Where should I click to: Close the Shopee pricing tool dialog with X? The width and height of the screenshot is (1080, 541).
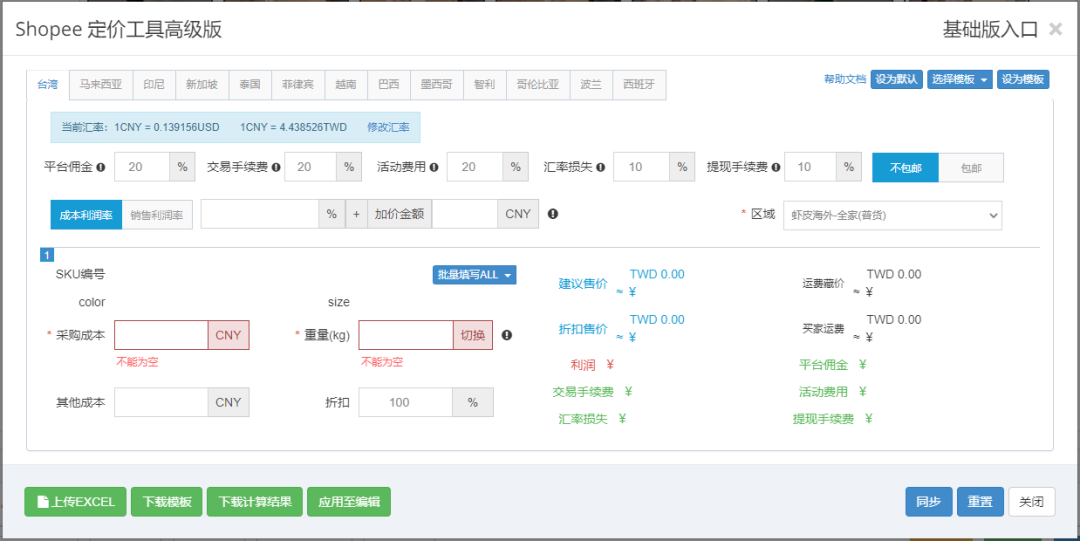coord(1055,30)
